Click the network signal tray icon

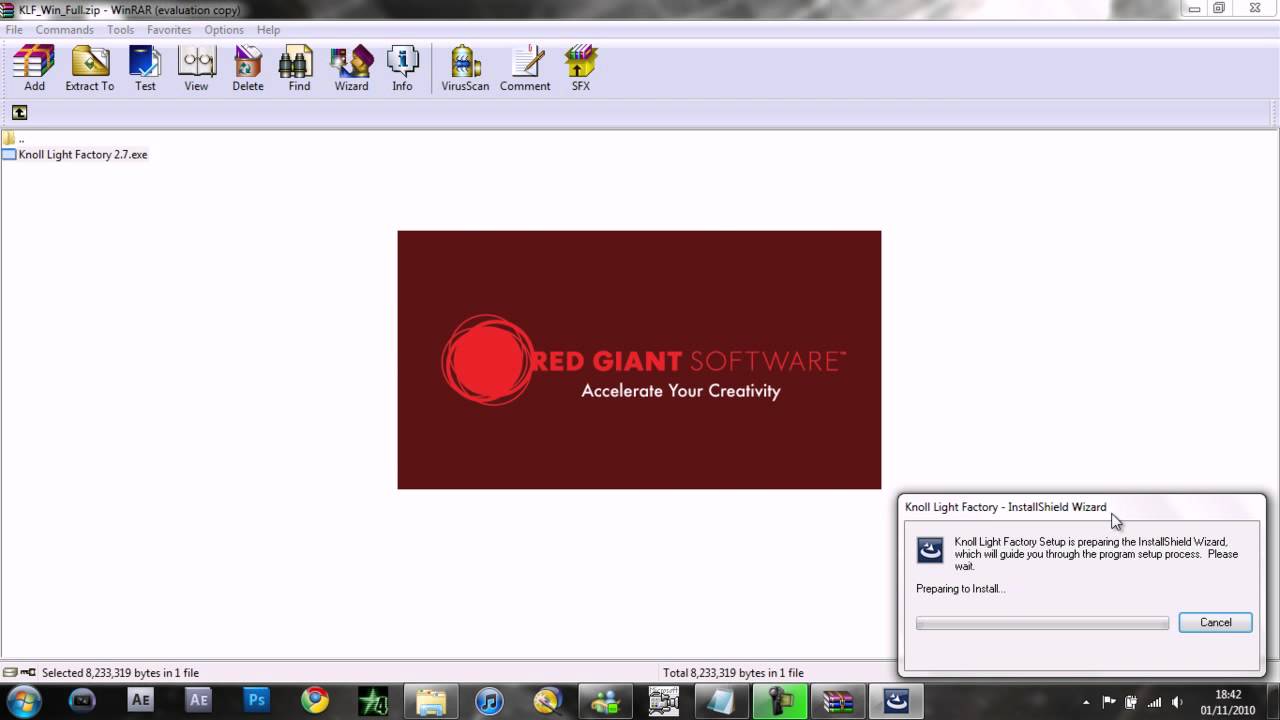1155,702
